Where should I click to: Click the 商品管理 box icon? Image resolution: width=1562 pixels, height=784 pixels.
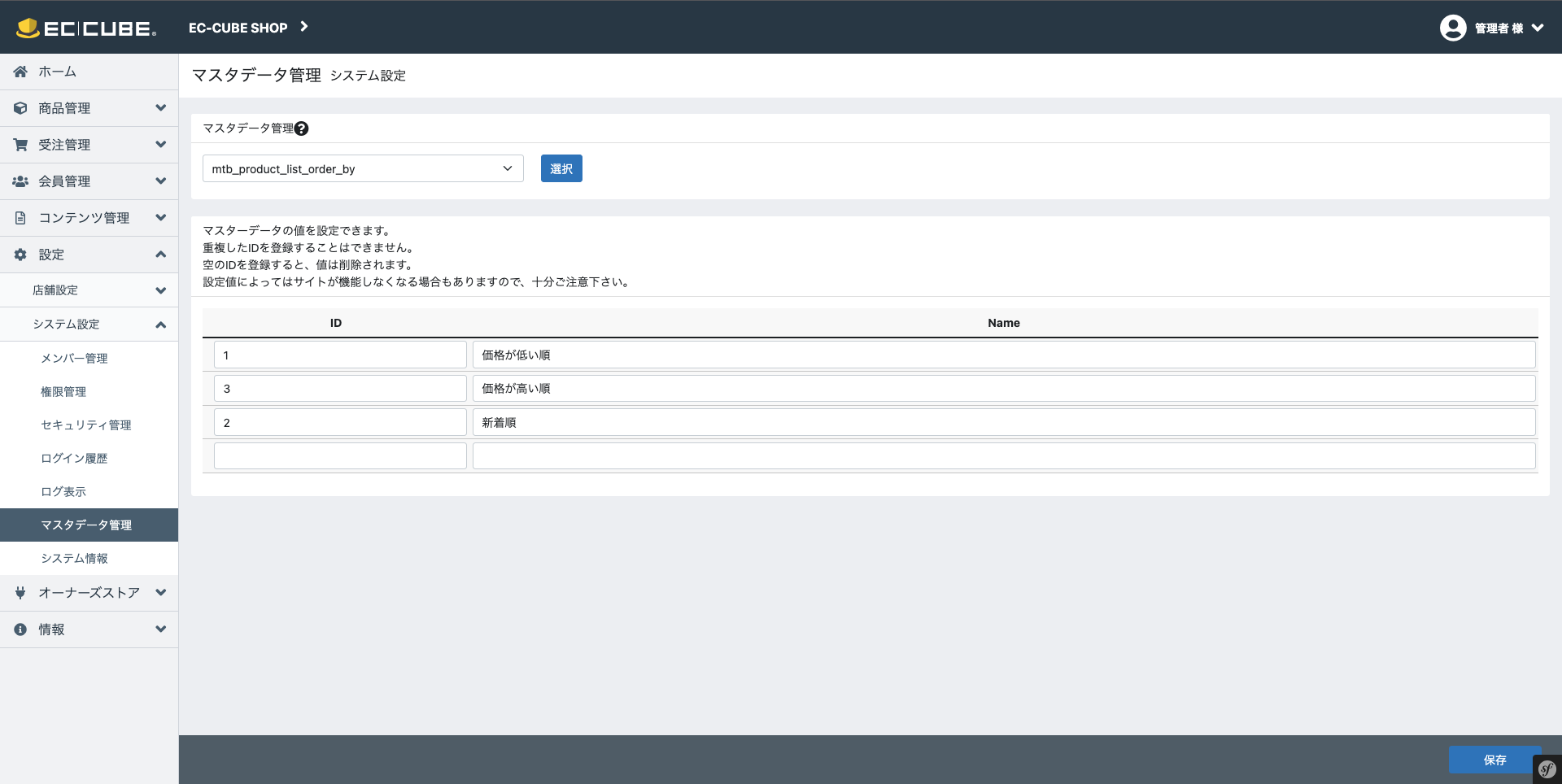coord(20,108)
